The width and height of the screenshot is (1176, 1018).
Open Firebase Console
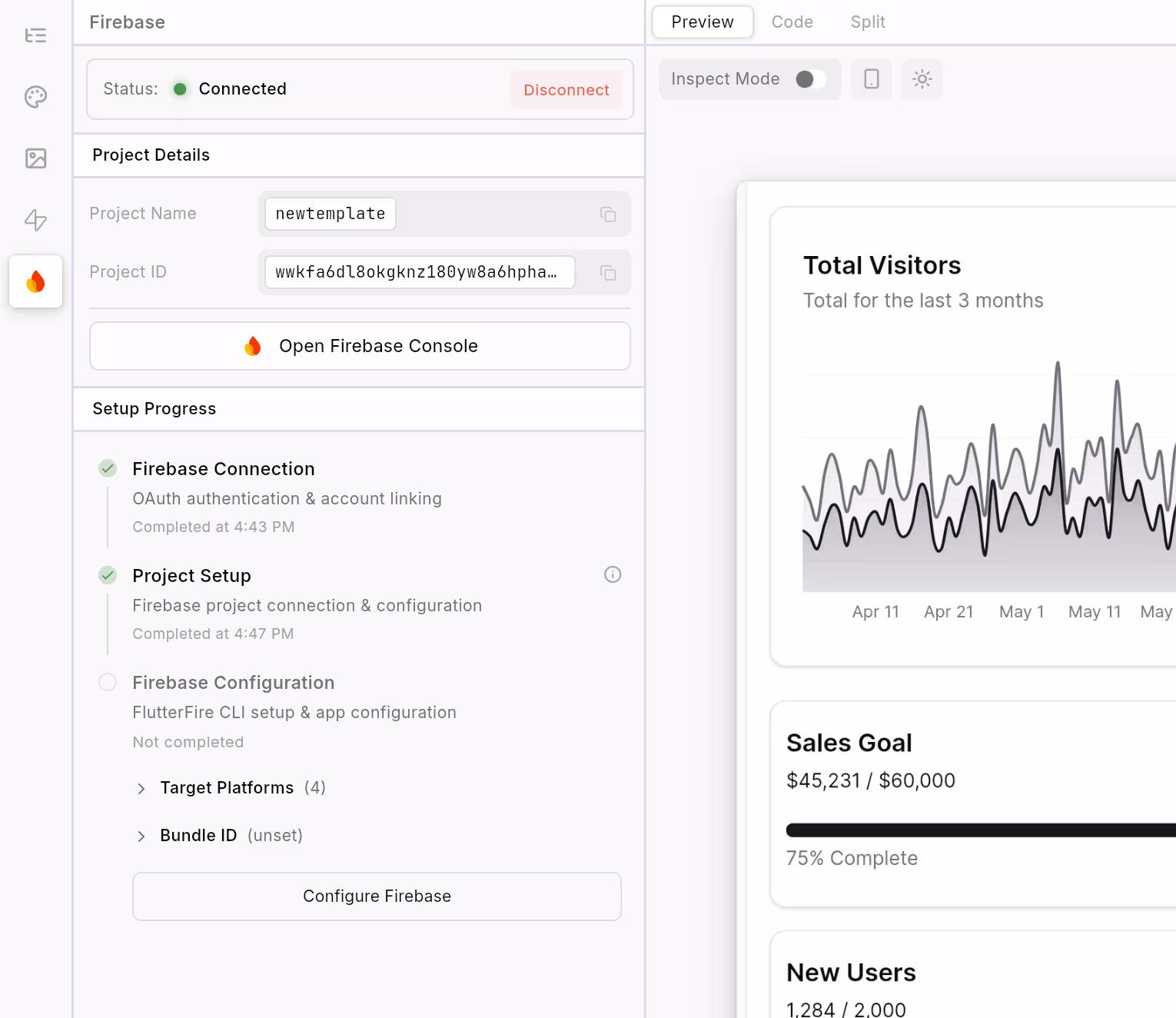tap(359, 346)
